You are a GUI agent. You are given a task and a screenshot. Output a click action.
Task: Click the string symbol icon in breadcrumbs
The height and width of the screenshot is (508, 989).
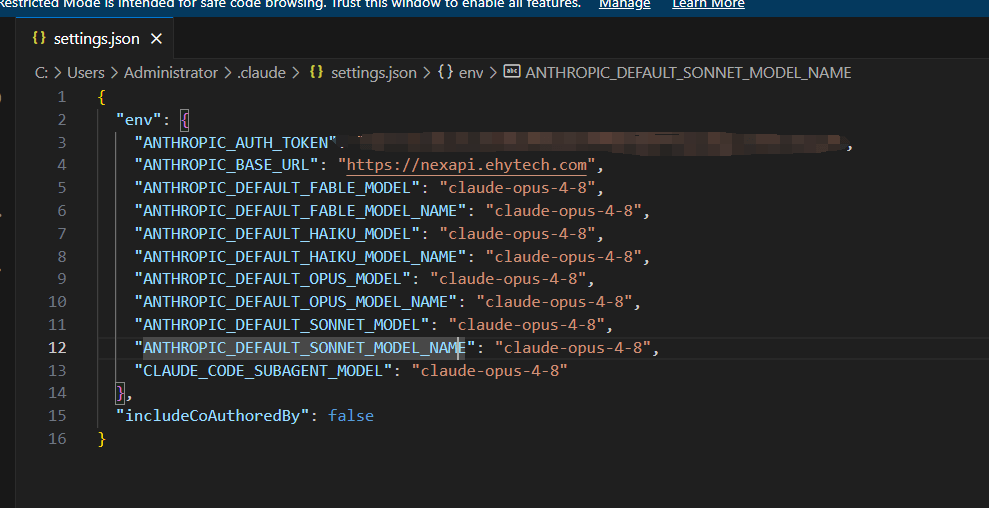pos(512,72)
